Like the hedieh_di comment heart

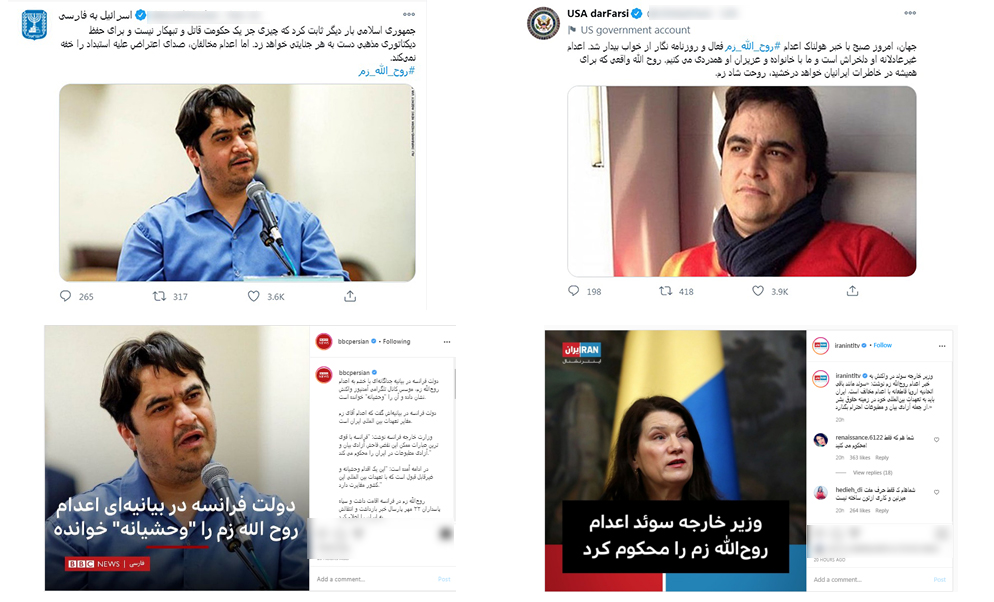[936, 492]
